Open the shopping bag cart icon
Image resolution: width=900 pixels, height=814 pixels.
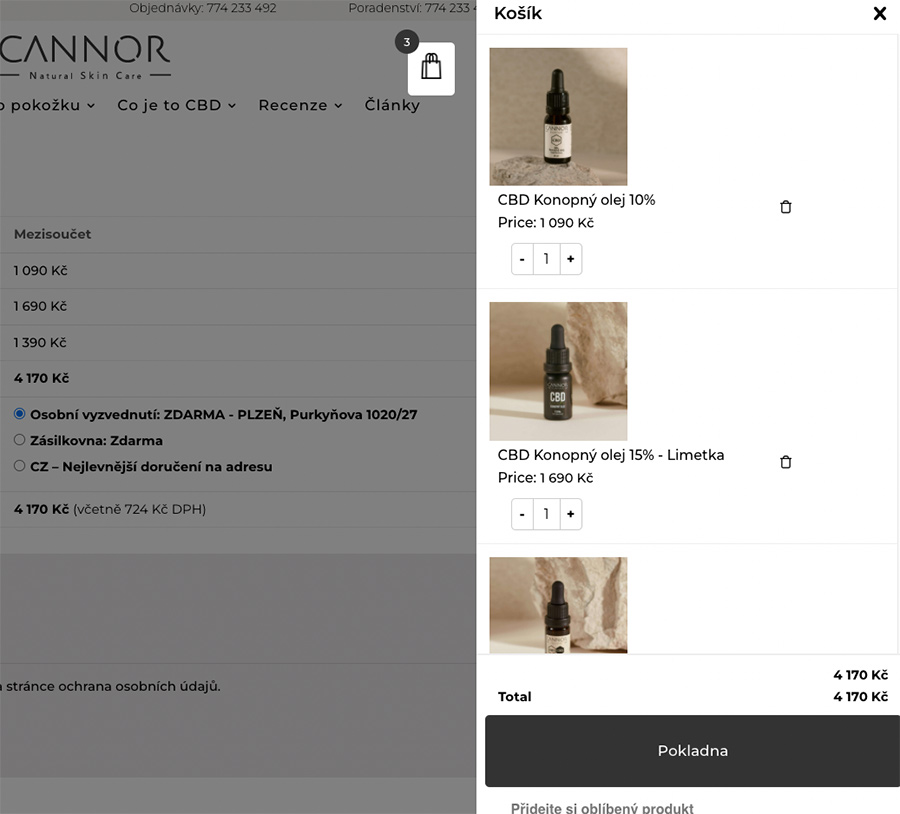(x=431, y=68)
